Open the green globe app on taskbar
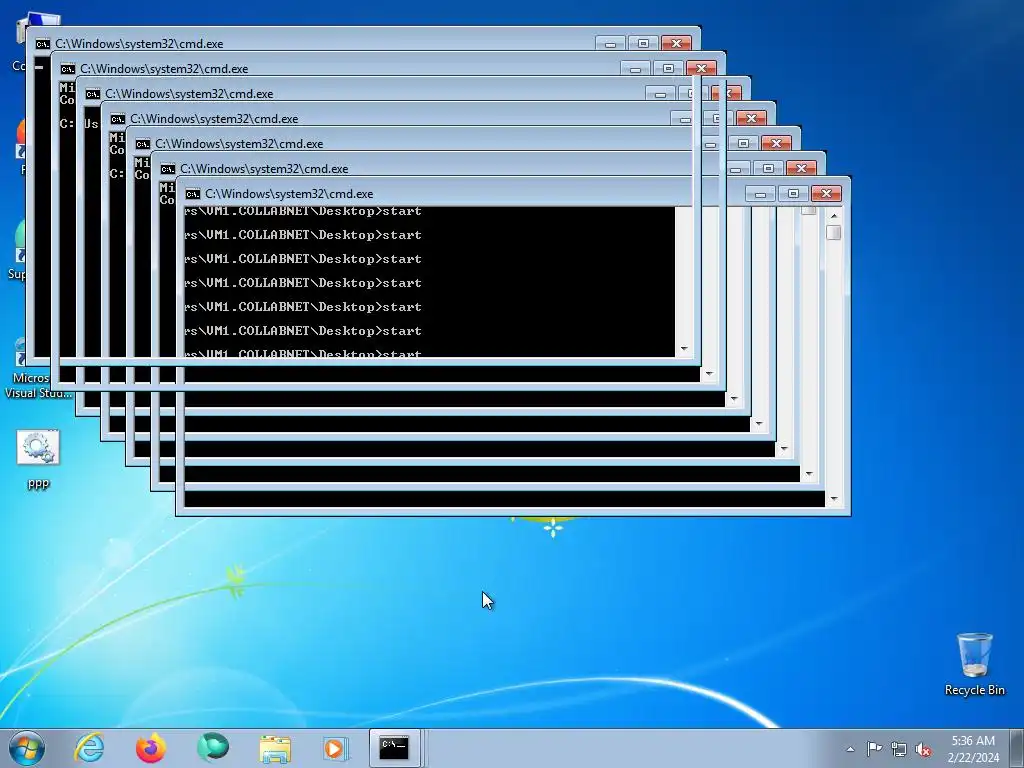Image resolution: width=1024 pixels, height=768 pixels. click(213, 748)
